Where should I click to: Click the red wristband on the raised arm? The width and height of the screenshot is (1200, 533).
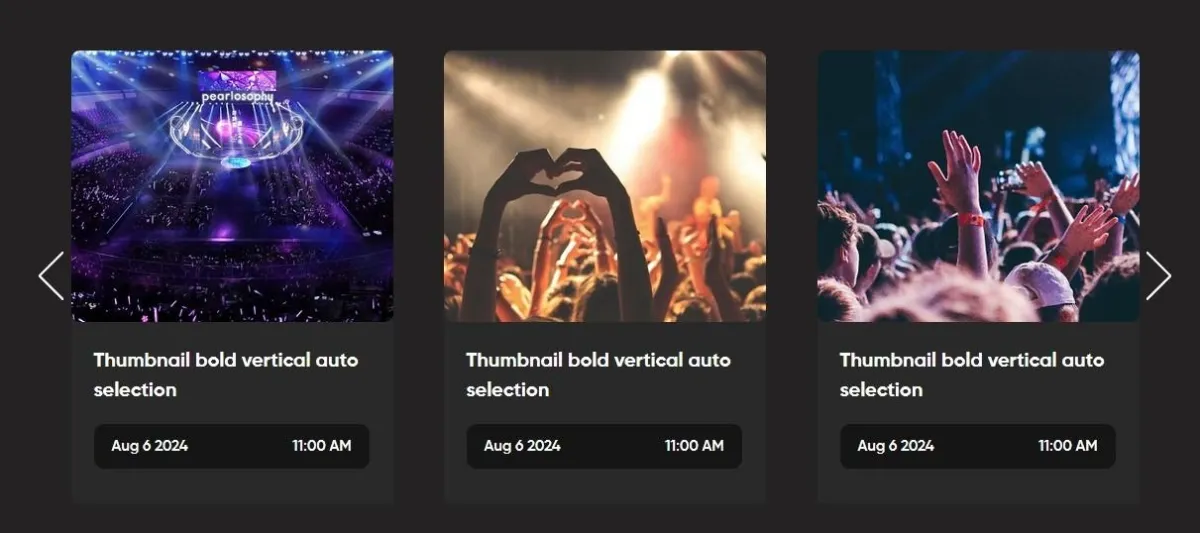pos(970,219)
